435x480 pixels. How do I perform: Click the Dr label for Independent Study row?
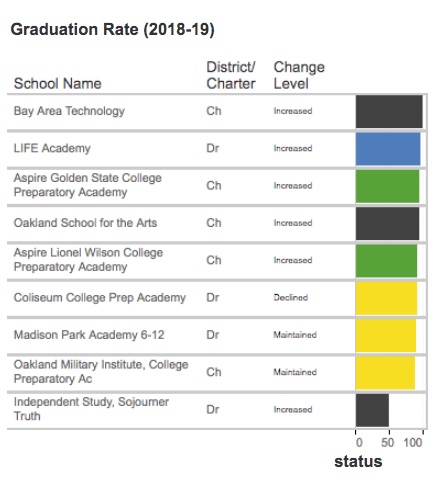click(x=213, y=409)
